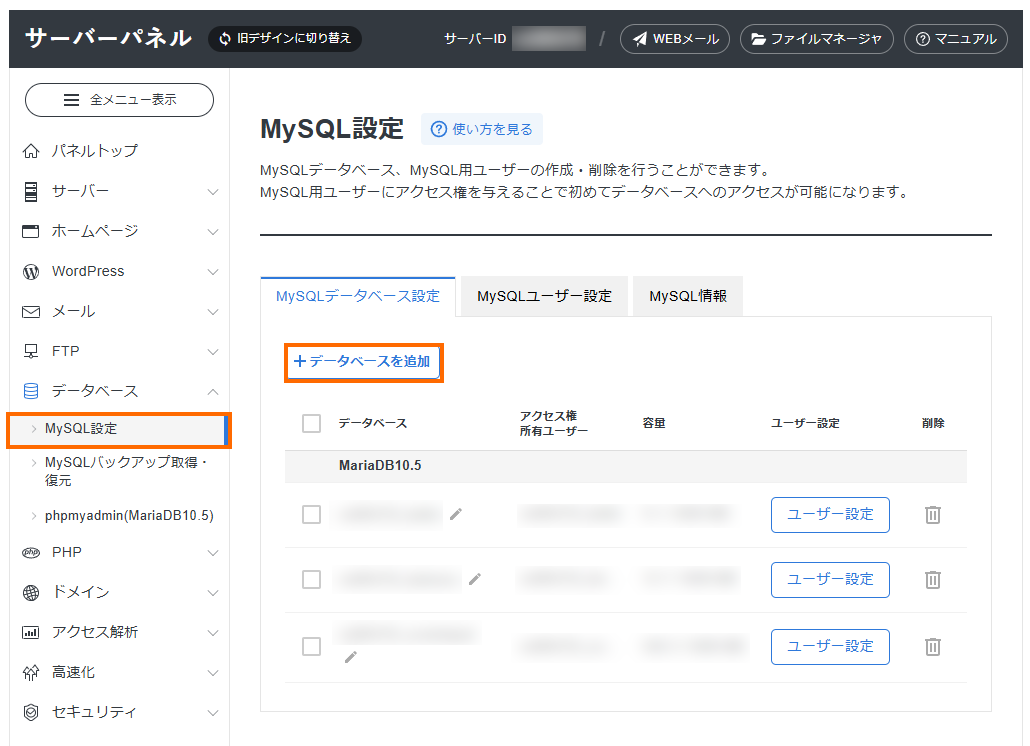Check the second database row checkbox

311,580
